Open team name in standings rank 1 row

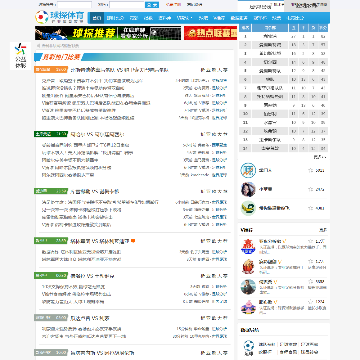tap(270, 36)
